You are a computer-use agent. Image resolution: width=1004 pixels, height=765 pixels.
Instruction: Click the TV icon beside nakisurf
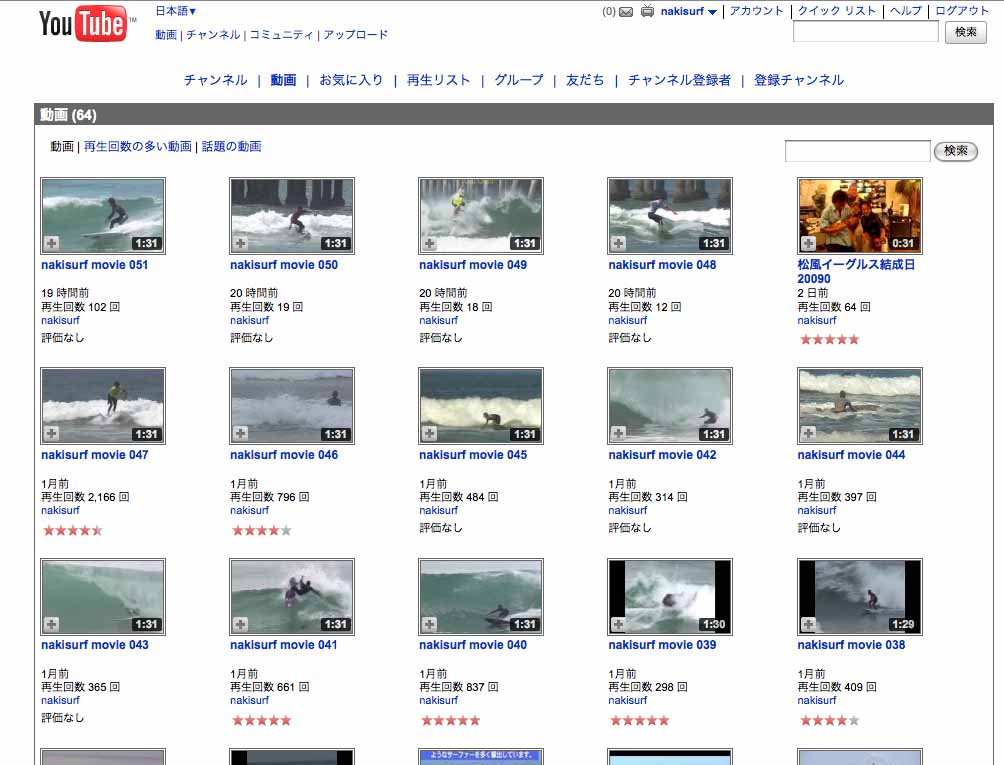(x=647, y=11)
